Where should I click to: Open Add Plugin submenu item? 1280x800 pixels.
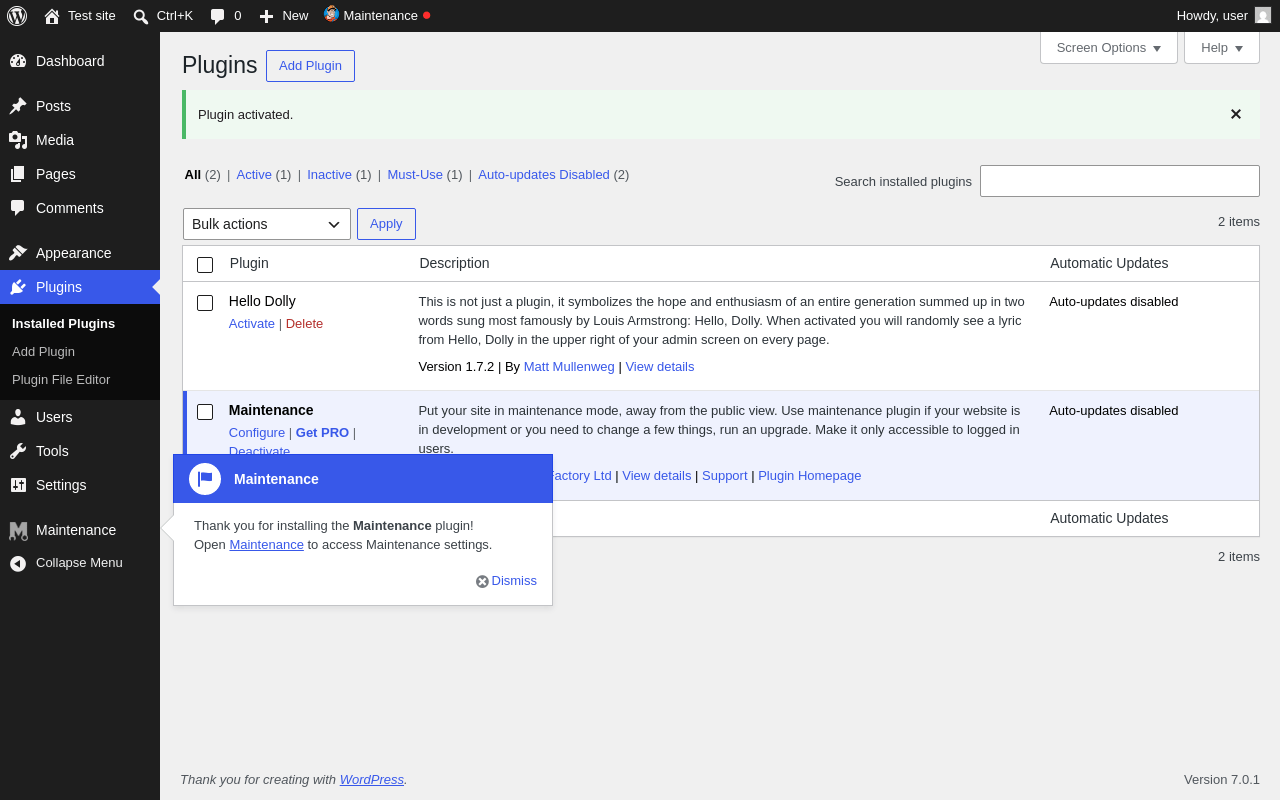pyautogui.click(x=43, y=351)
